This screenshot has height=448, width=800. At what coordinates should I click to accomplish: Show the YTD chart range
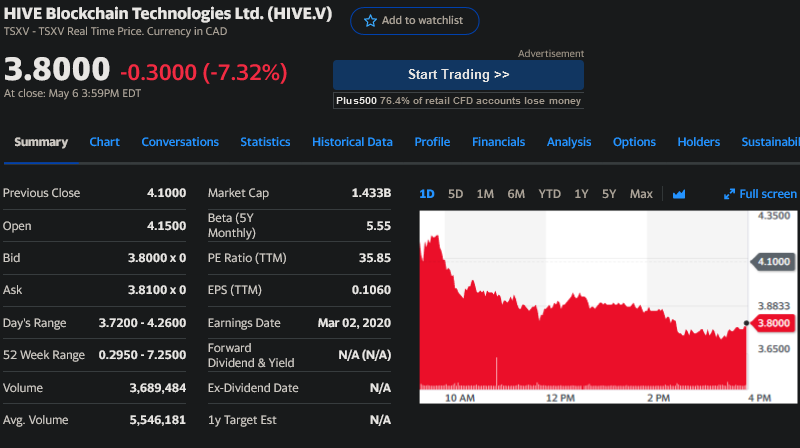549,194
